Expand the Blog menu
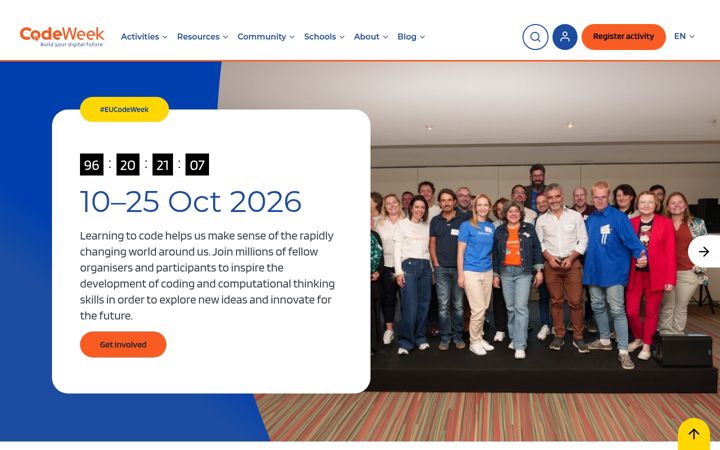The height and width of the screenshot is (450, 720). pos(411,37)
